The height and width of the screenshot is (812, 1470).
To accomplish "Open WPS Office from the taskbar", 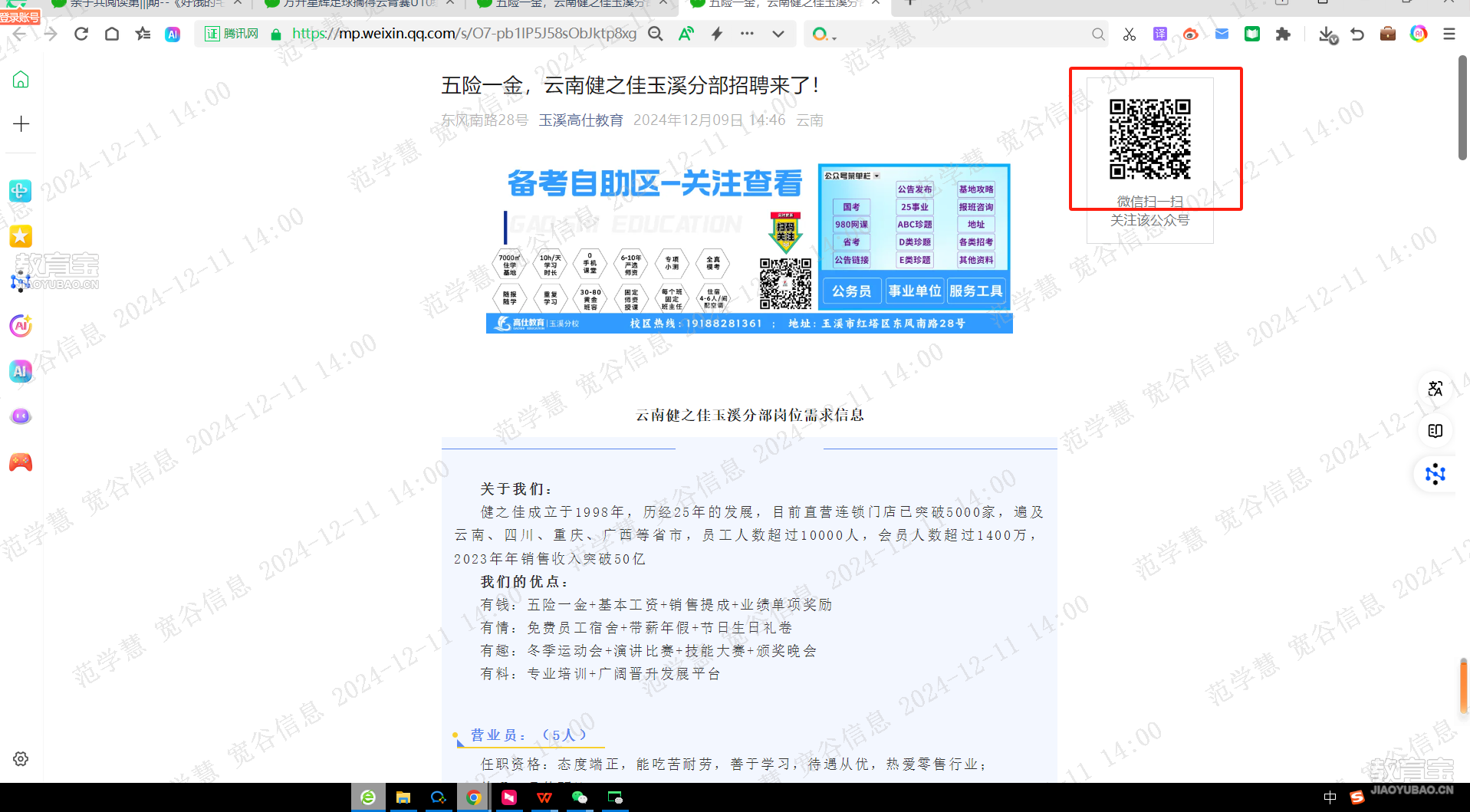I will (x=544, y=797).
